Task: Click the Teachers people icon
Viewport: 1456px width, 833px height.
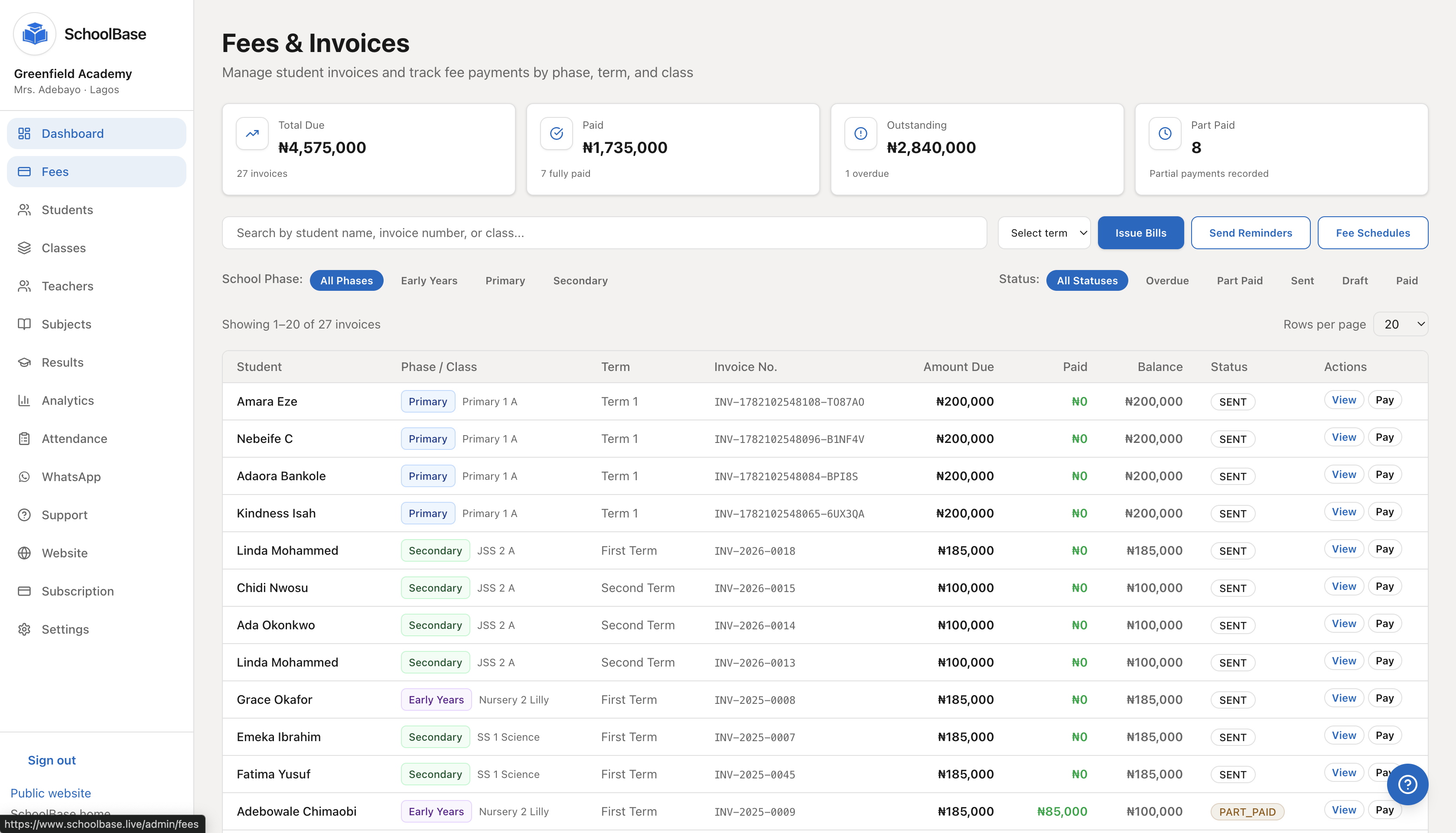Action: point(24,286)
